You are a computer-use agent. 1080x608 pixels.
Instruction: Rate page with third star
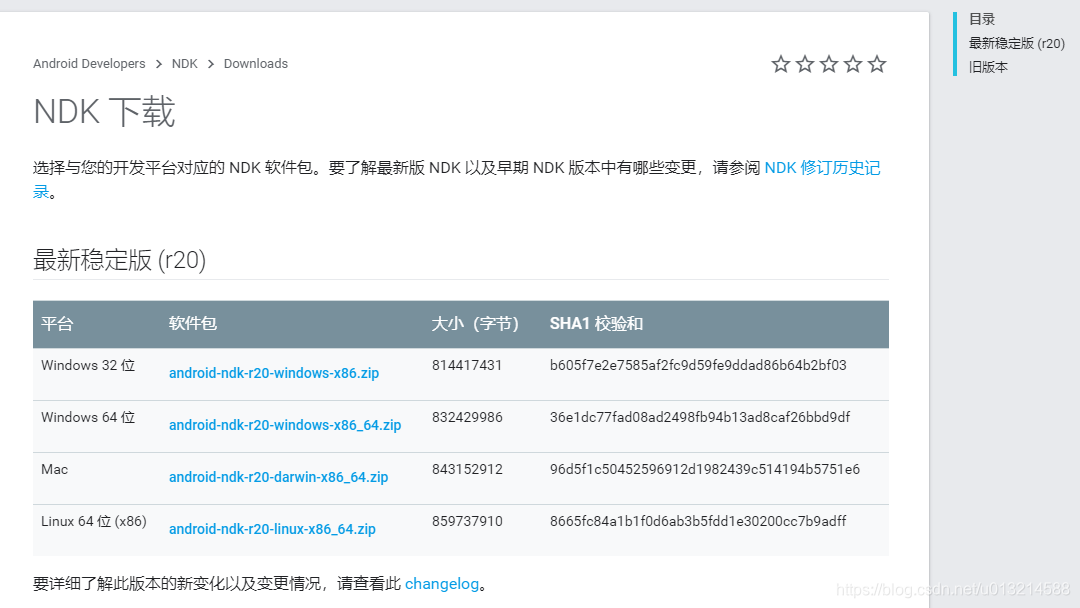829,64
